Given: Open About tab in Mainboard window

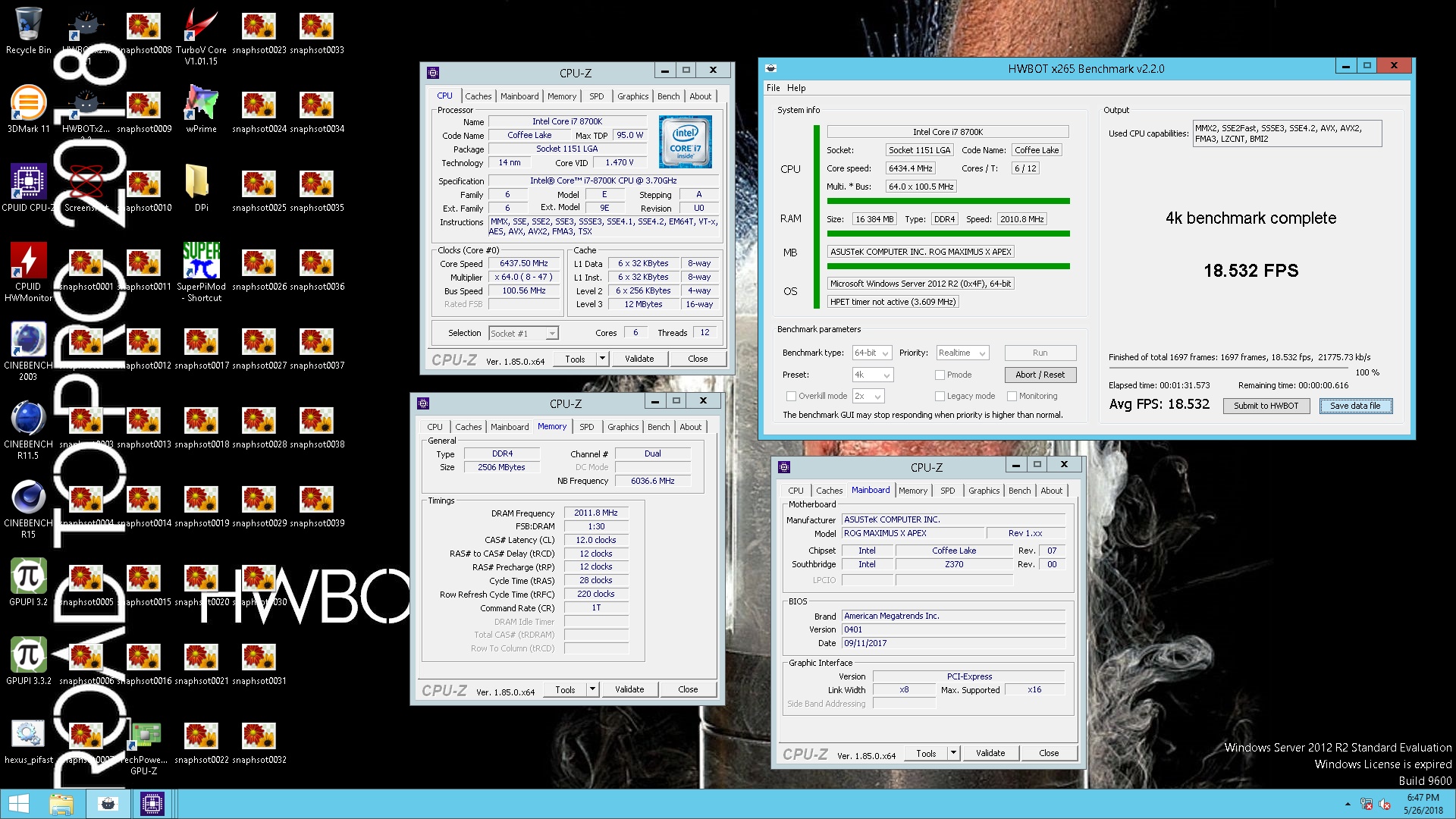Looking at the screenshot, I should pos(1051,491).
